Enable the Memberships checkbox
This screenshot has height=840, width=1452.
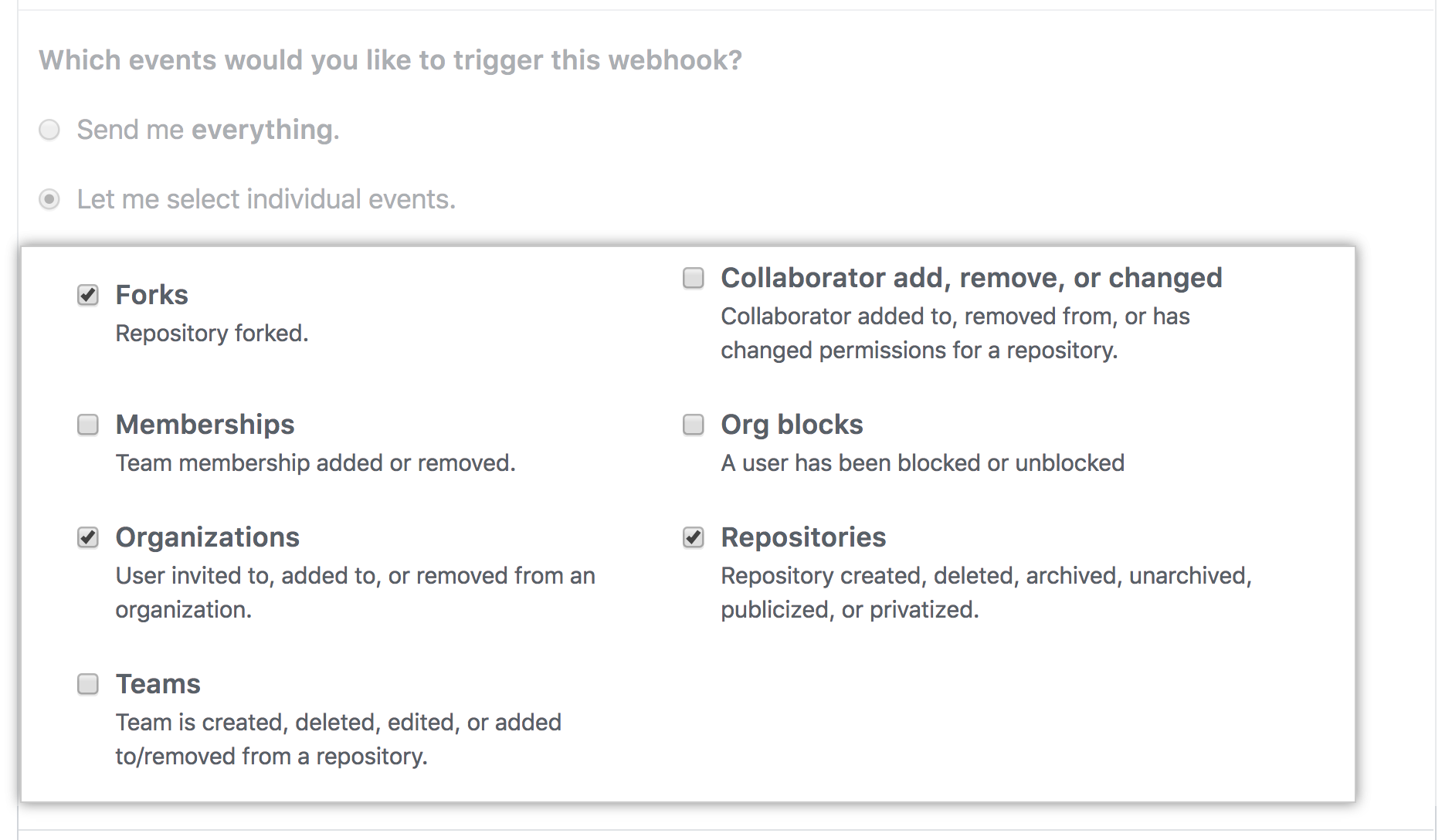pos(88,425)
